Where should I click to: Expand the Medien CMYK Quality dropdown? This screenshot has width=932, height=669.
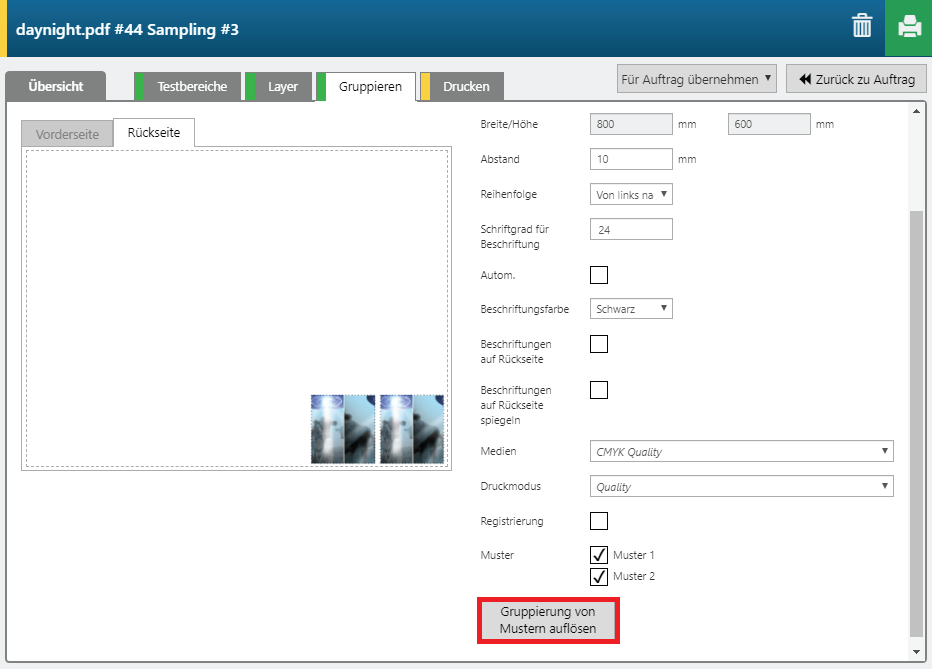click(x=741, y=452)
